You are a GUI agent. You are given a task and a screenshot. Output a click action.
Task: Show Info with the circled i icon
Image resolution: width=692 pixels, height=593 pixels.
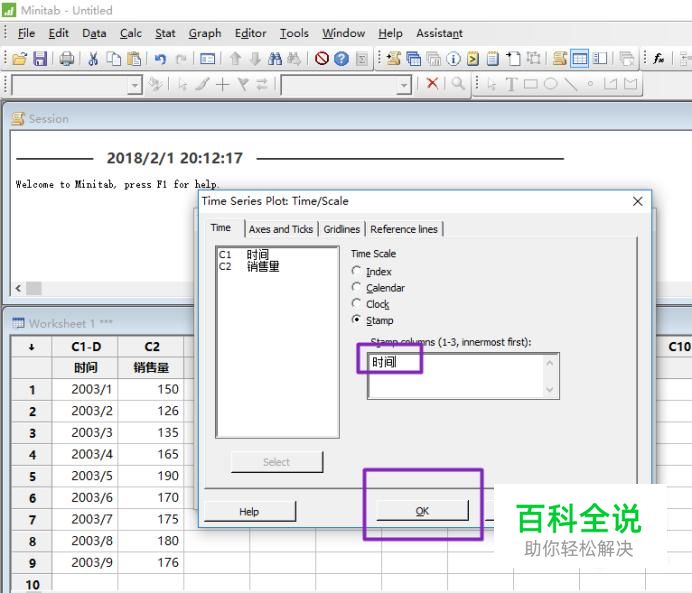453,59
